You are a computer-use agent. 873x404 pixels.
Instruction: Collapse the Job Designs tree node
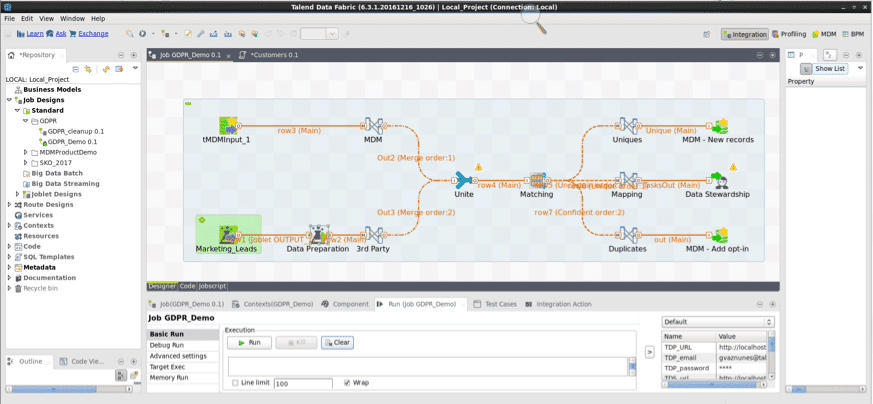click(x=9, y=100)
